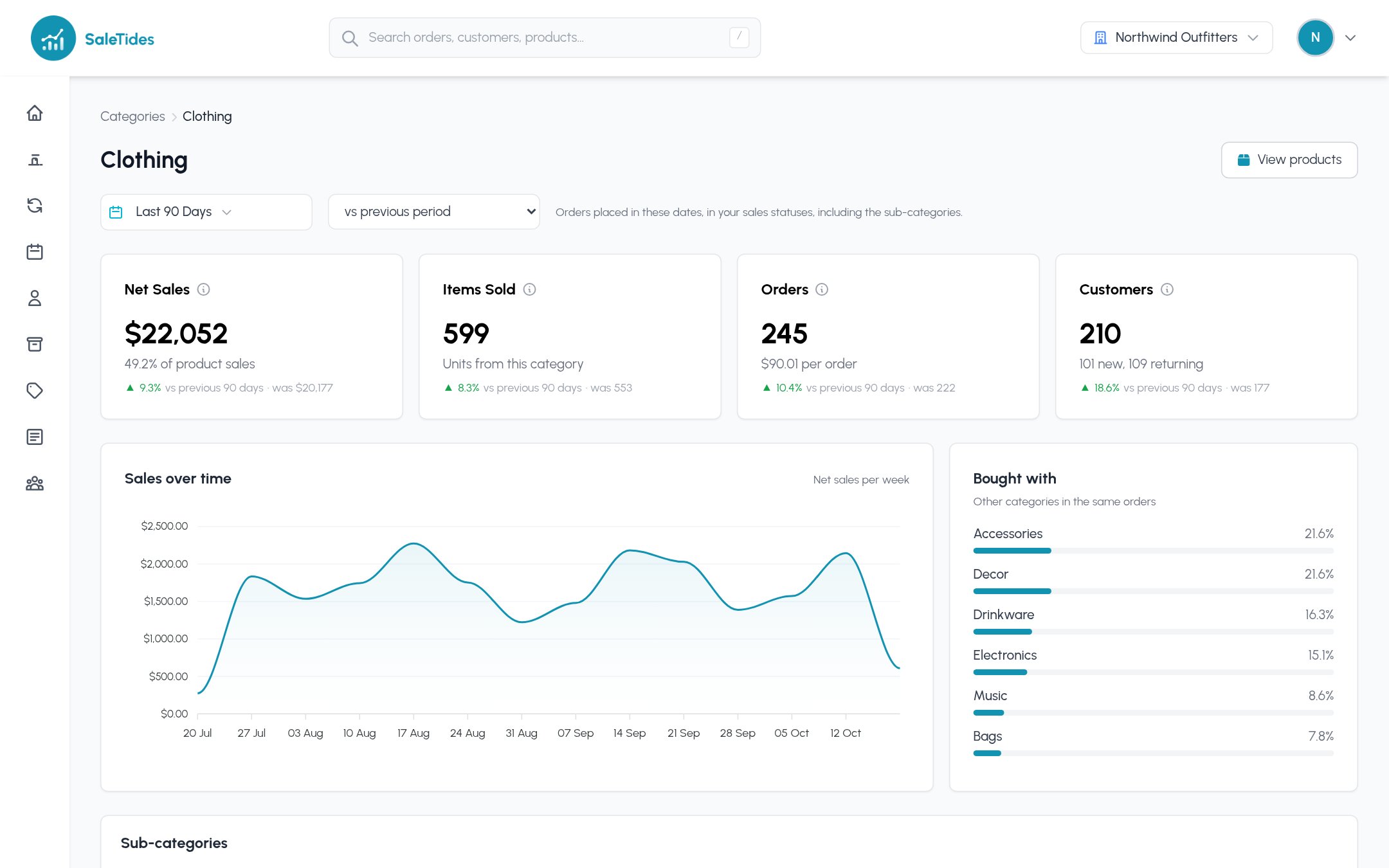
Task: Open the customers person sidebar icon
Action: coord(35,298)
